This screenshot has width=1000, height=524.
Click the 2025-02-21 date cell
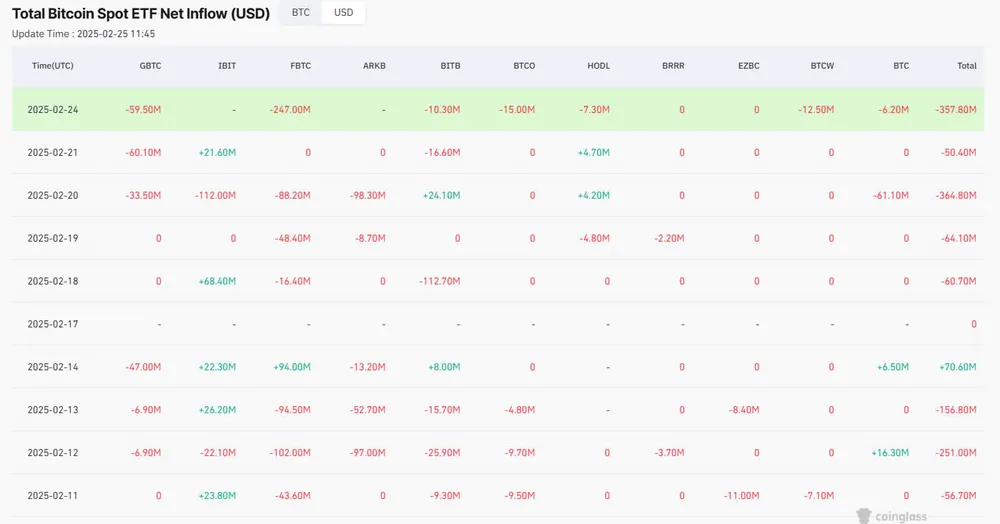(x=52, y=152)
